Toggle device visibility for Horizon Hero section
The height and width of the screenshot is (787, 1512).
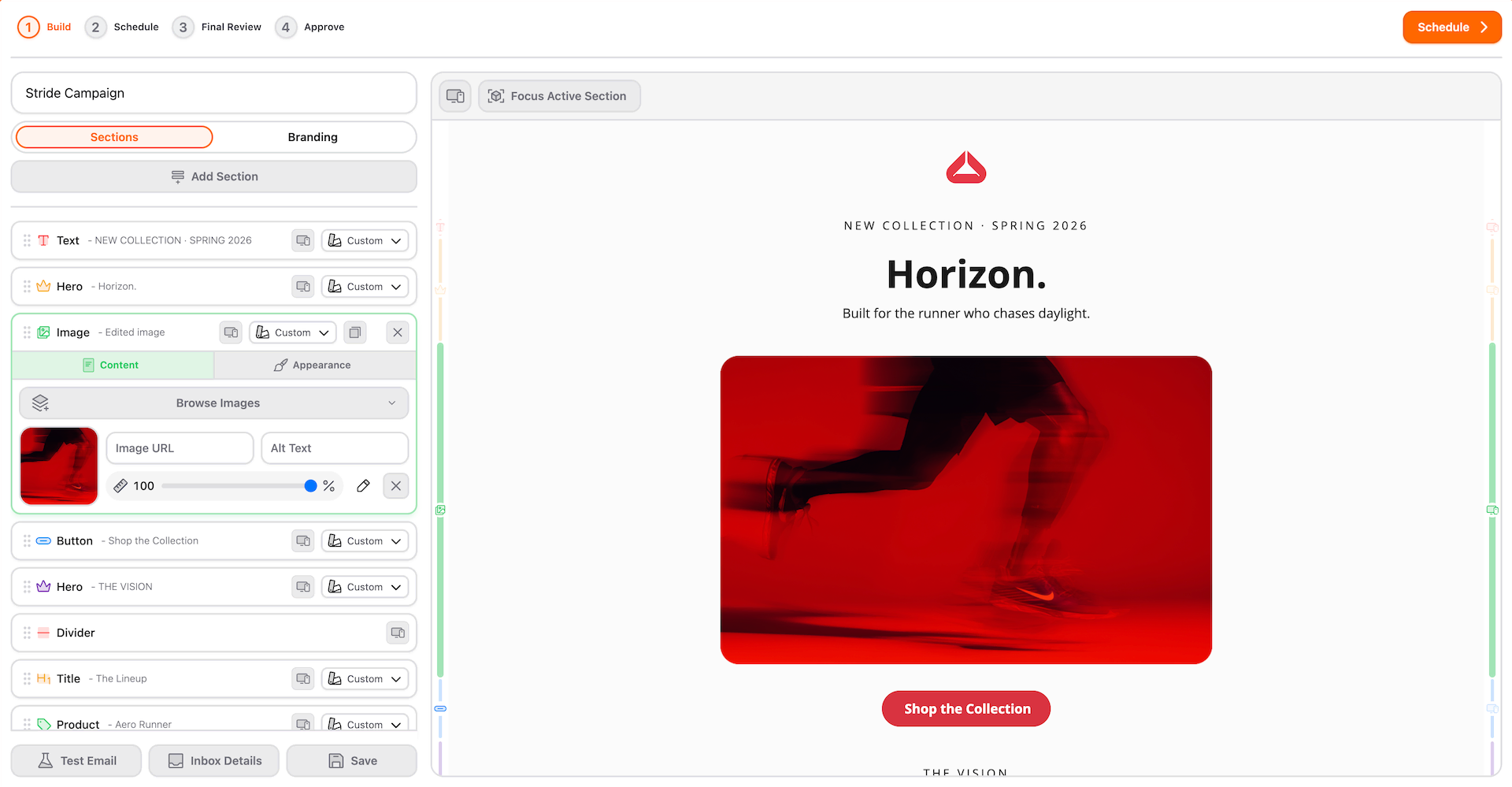click(x=303, y=287)
